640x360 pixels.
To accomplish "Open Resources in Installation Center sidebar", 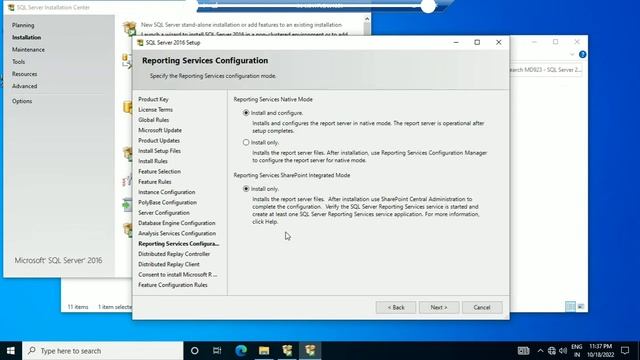I will click(x=24, y=74).
